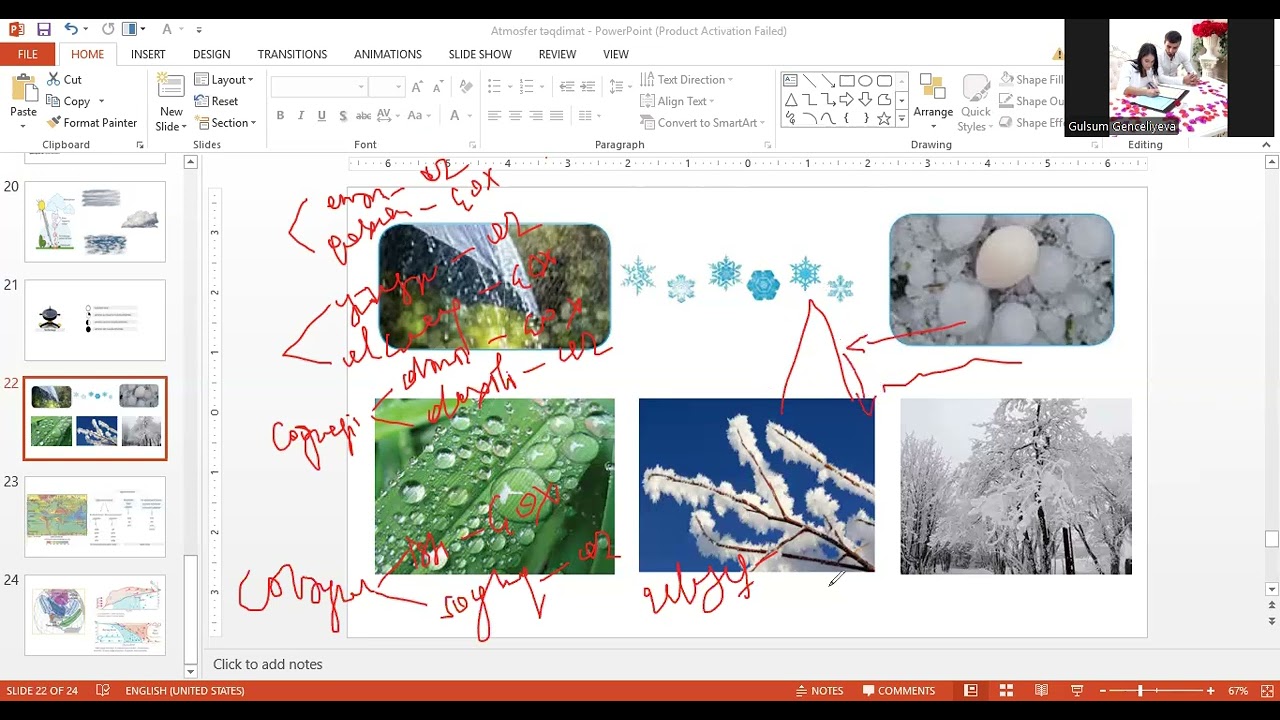1280x720 pixels.
Task: Click 'Click to add notes' field
Action: tap(267, 664)
